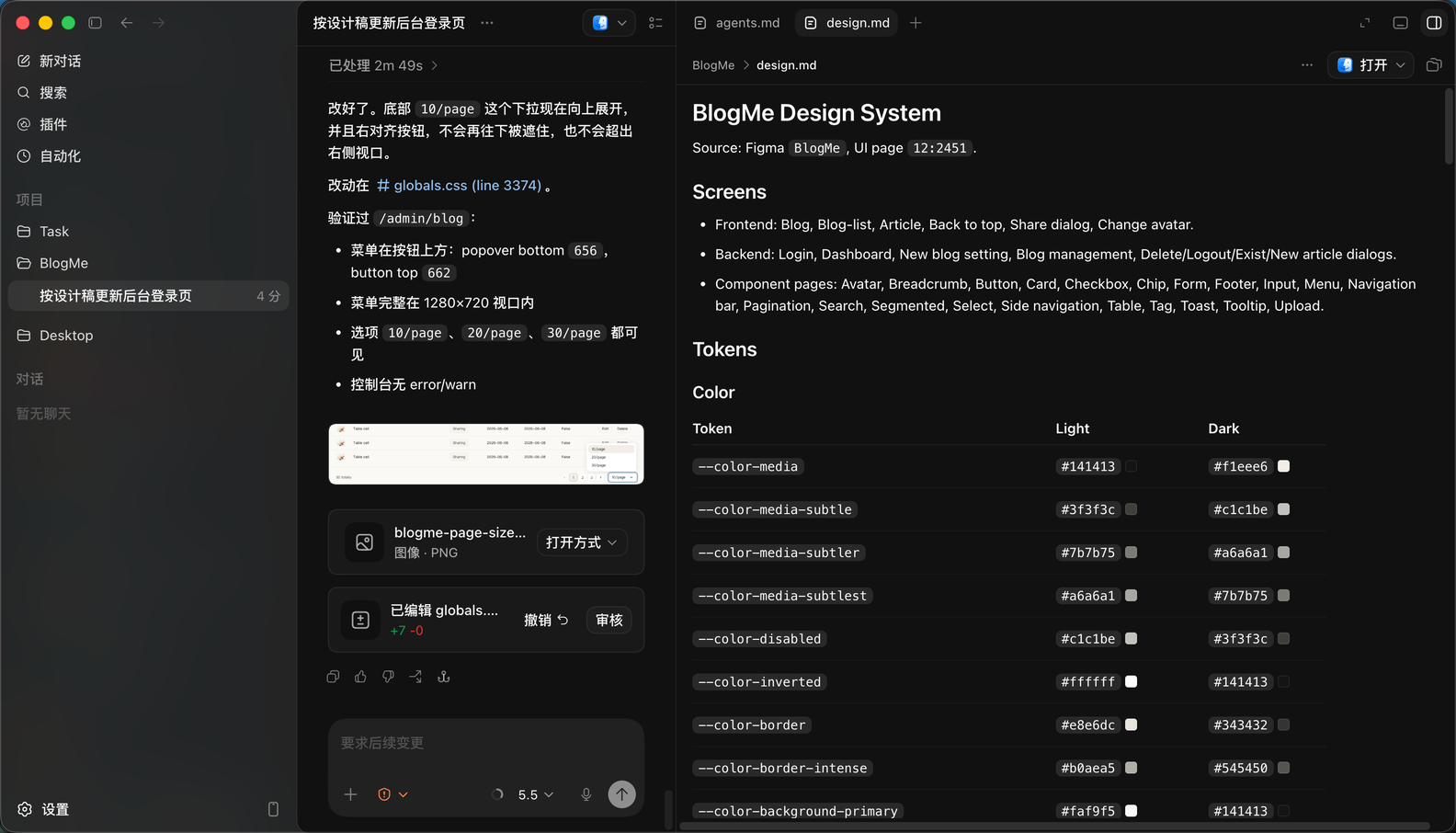Toggle the bottom panel layout icon
Viewport: 1456px width, 833px height.
click(1400, 23)
